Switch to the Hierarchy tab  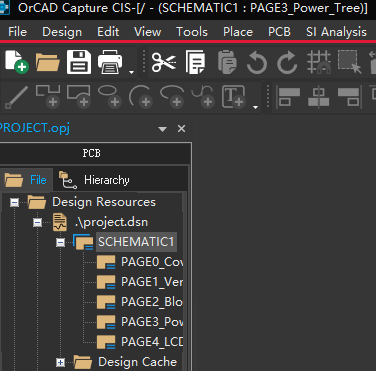point(94,180)
